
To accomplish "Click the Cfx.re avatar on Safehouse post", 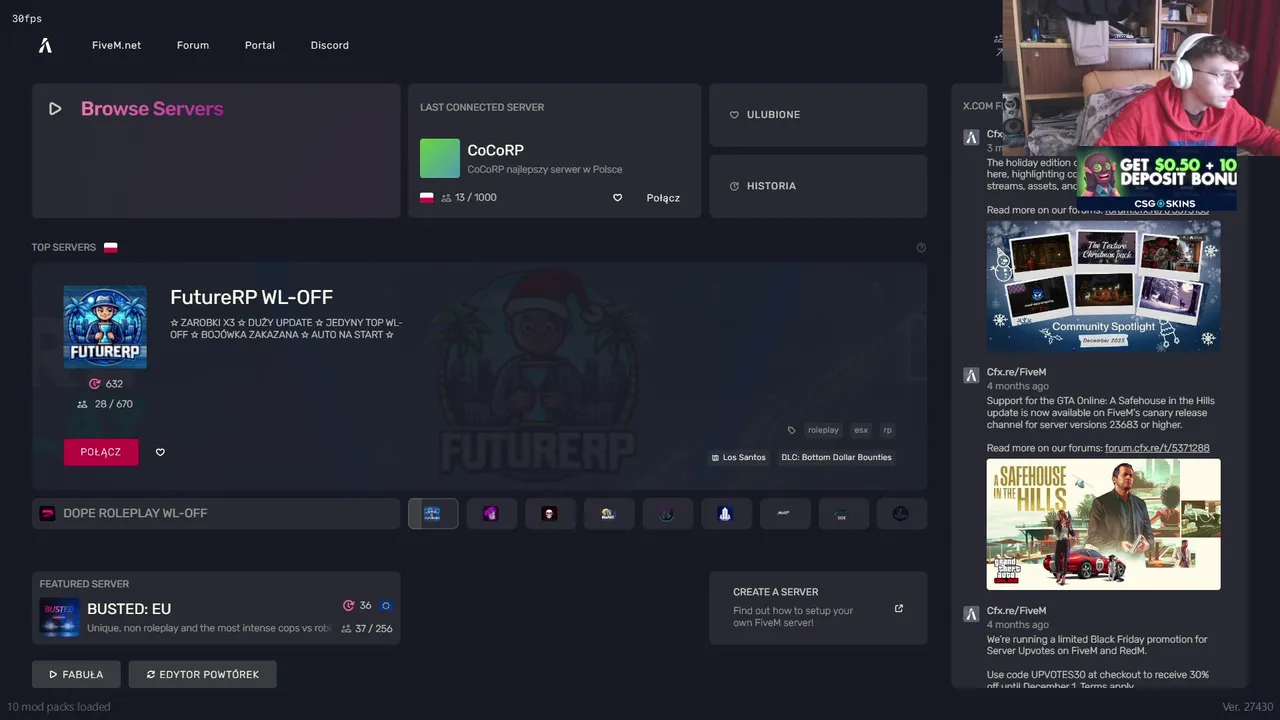I will click(x=971, y=375).
